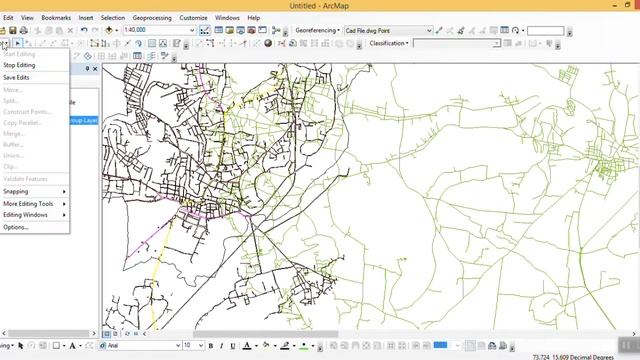Image resolution: width=640 pixels, height=360 pixels.
Task: Open the Catalog window icon
Action: pos(230,30)
